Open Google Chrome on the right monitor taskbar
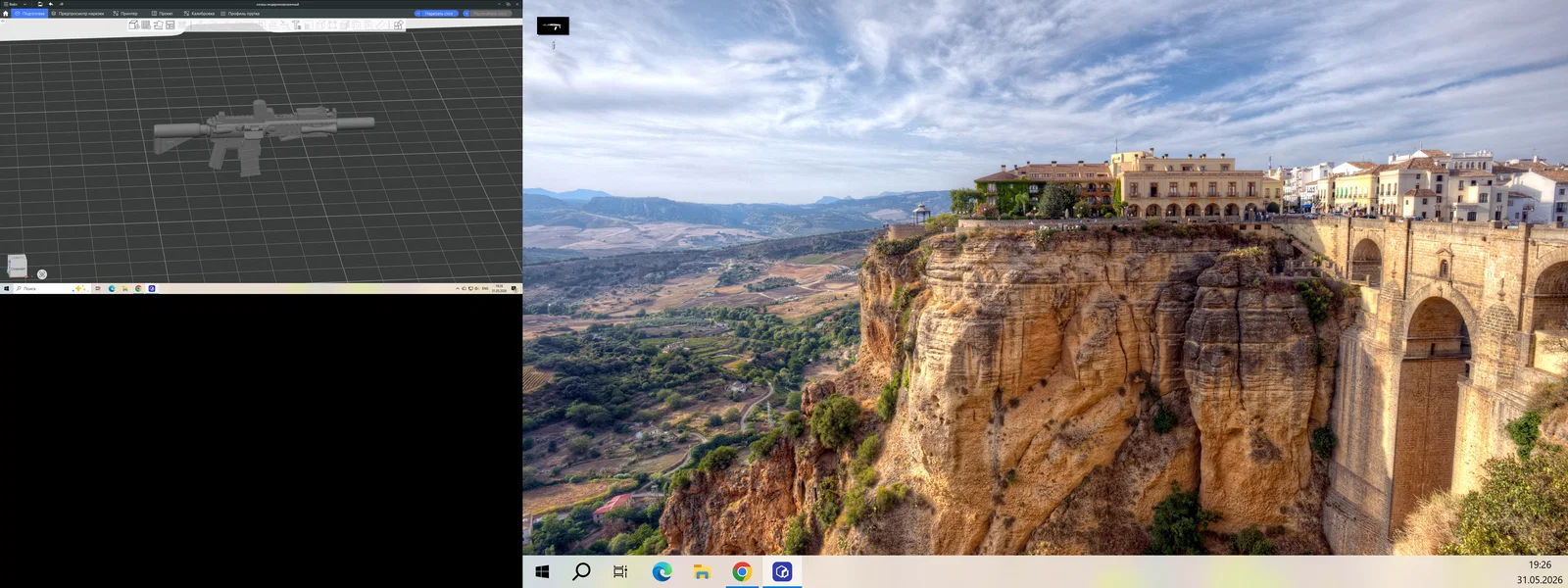Screen dimensions: 1568x588 (x=742, y=571)
